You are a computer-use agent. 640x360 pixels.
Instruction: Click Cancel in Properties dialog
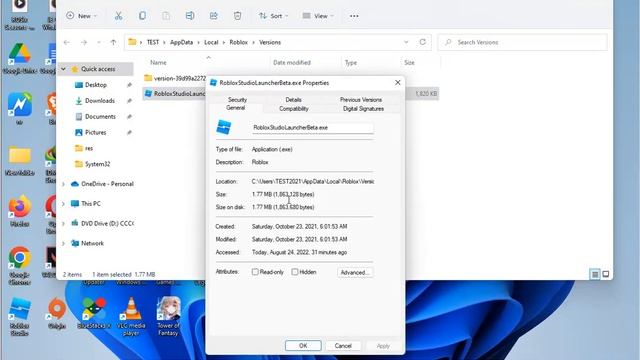coord(343,346)
